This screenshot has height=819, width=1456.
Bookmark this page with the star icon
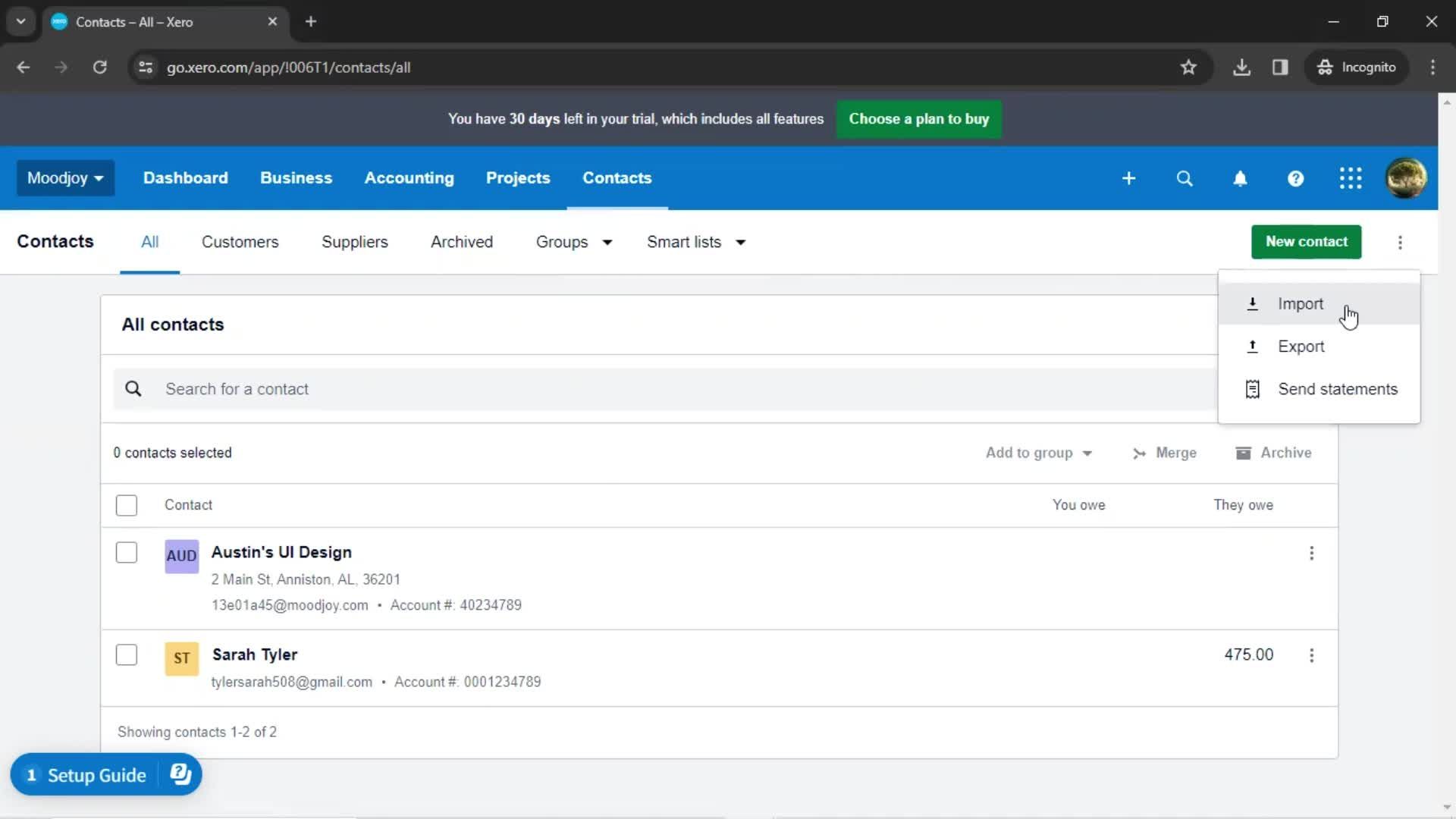pos(1188,67)
